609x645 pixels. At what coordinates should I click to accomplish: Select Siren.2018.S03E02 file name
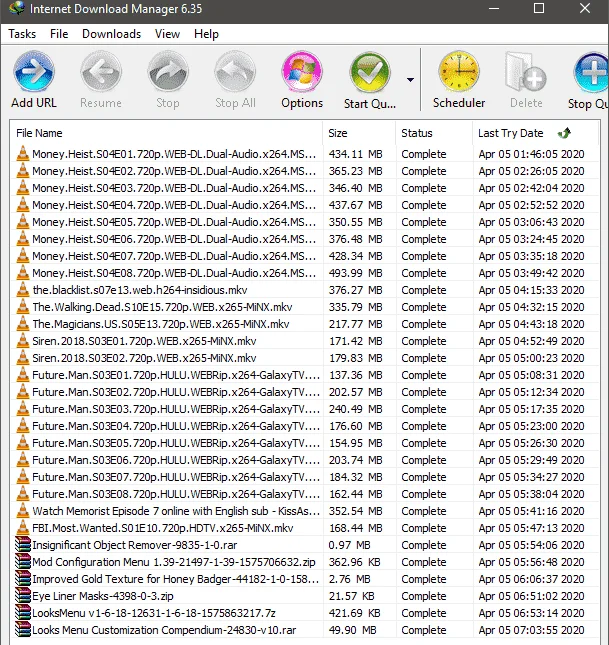pyautogui.click(x=144, y=358)
